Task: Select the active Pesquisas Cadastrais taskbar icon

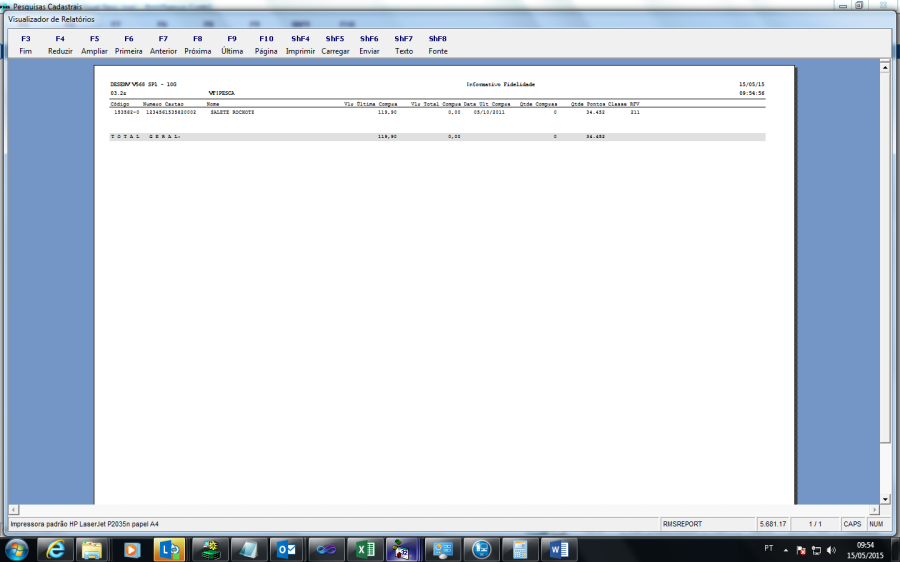Action: point(403,550)
